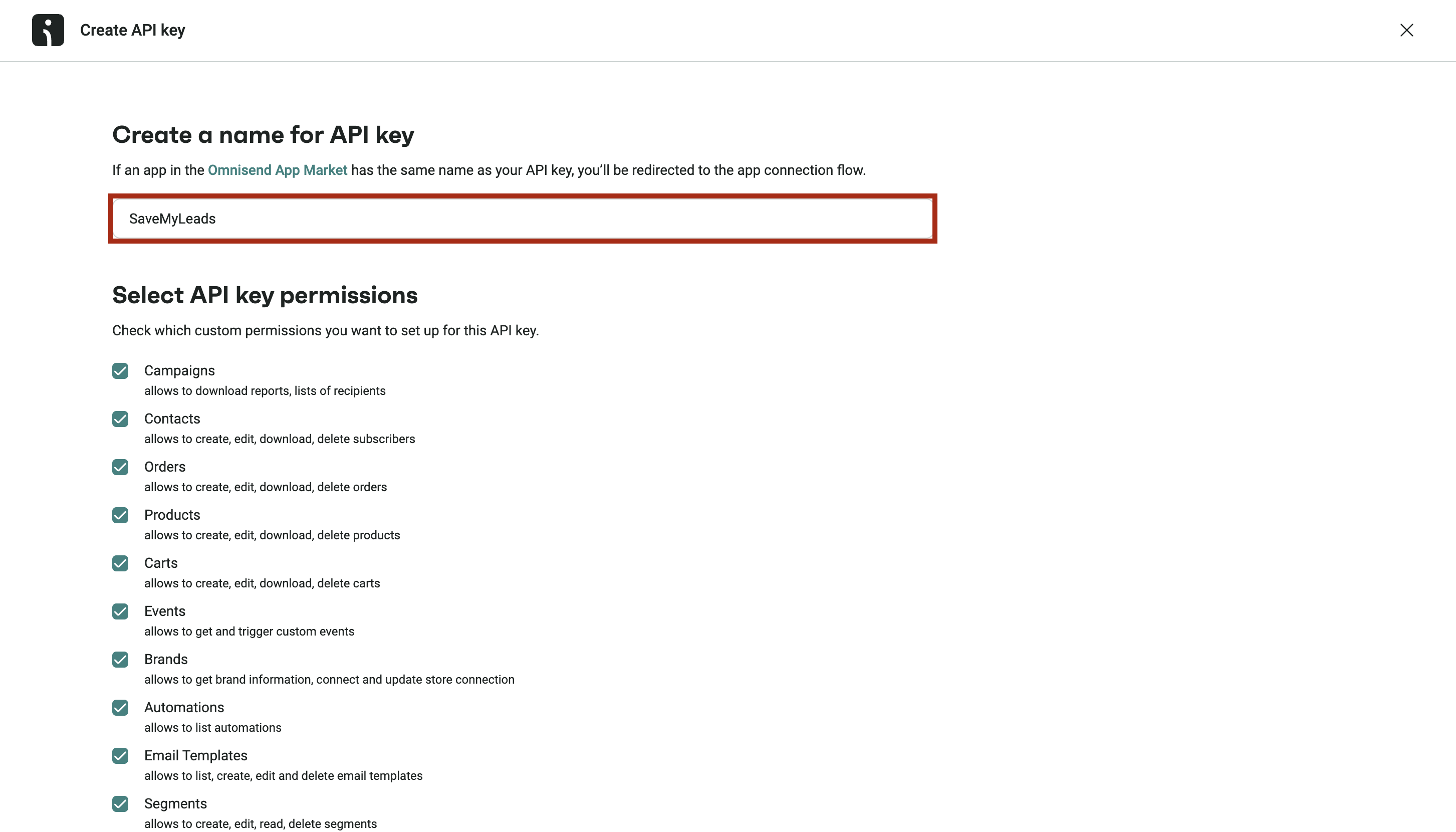Click the Products permission label
The image size is (1456, 832).
172,515
